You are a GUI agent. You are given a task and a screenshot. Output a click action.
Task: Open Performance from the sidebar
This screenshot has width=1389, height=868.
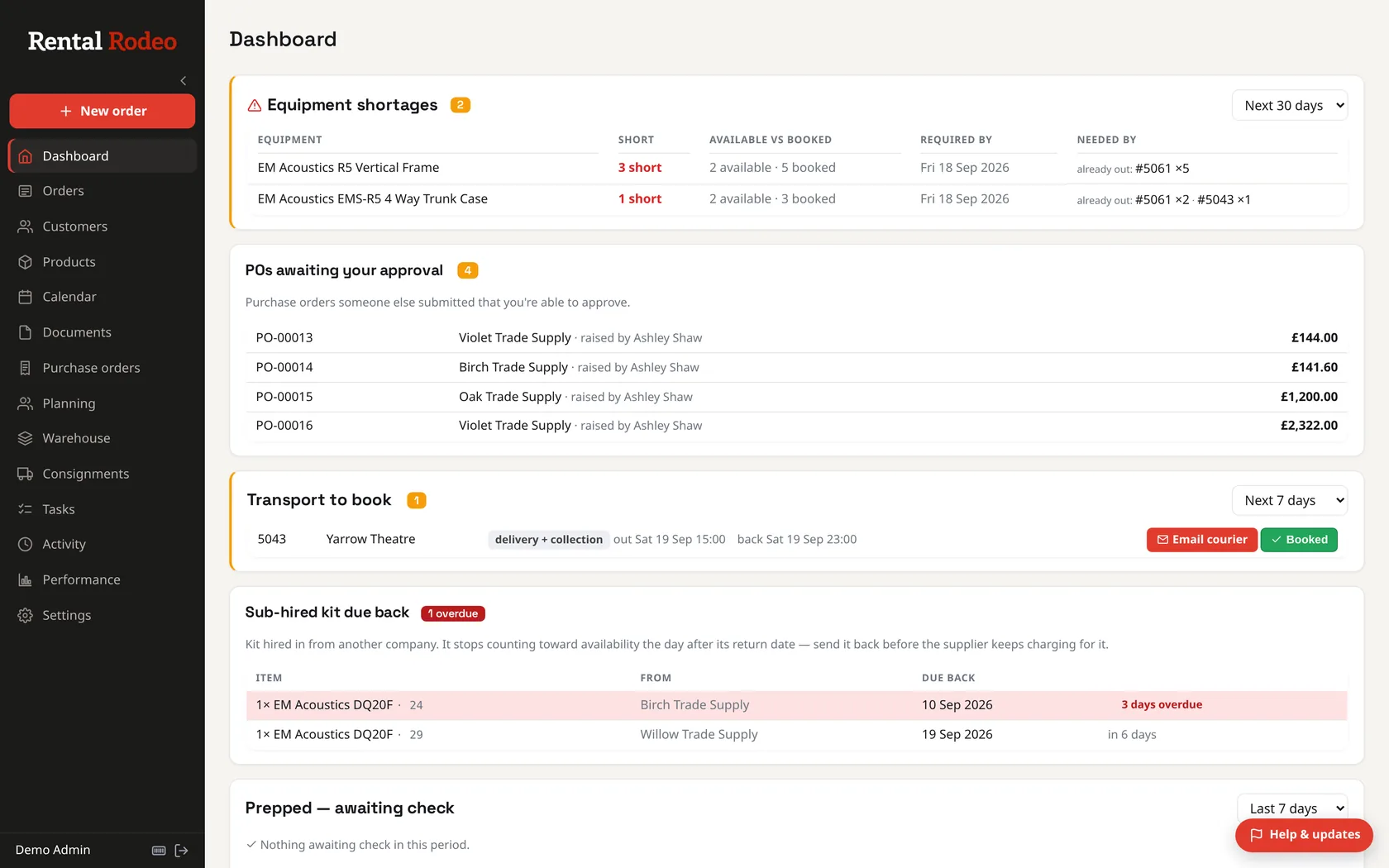point(103,579)
